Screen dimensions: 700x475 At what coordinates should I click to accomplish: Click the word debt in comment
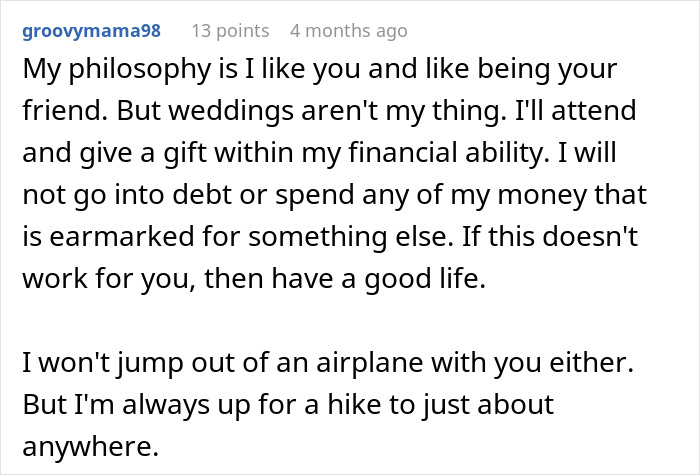click(202, 195)
